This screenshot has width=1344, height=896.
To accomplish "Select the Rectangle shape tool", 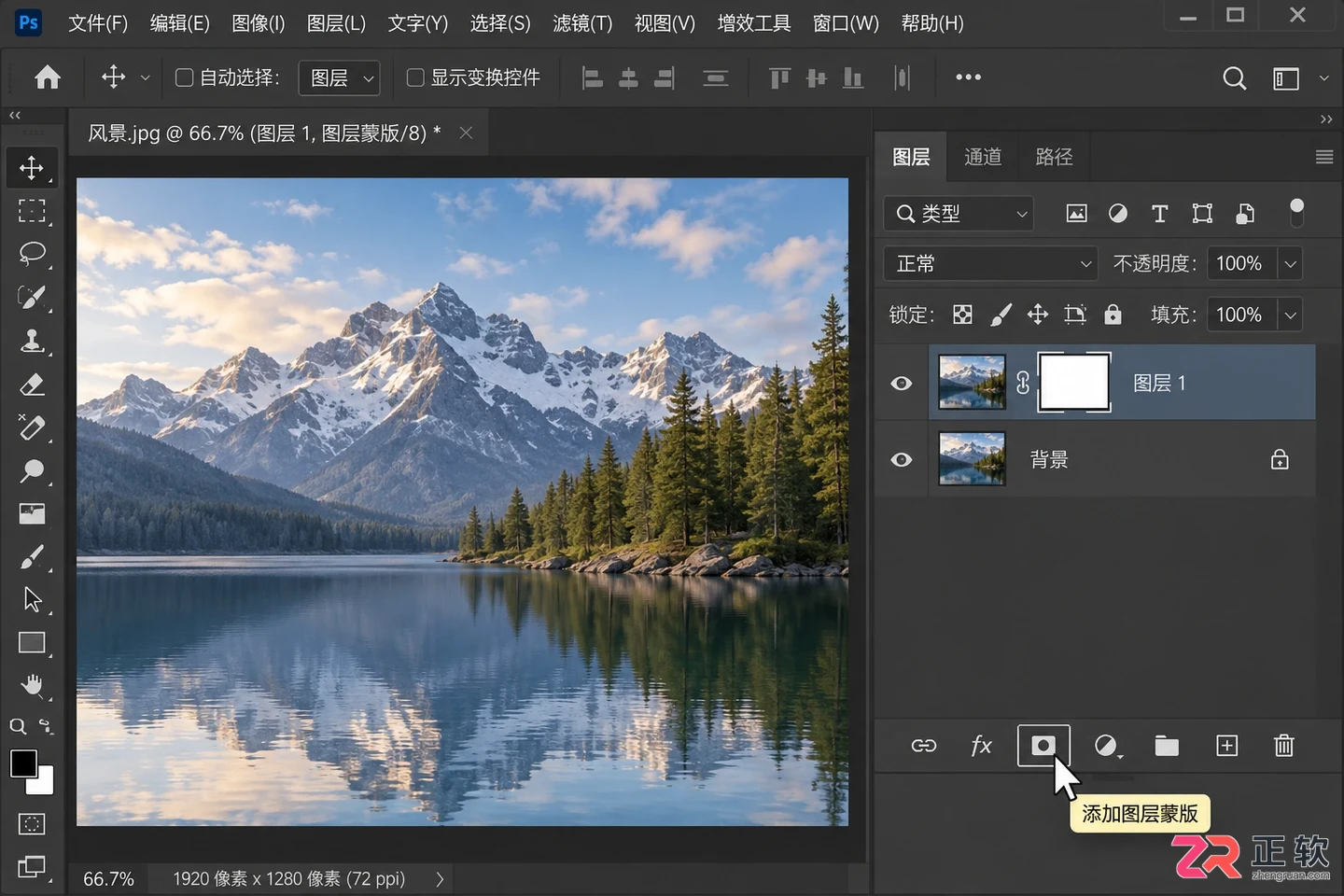I will click(x=32, y=643).
